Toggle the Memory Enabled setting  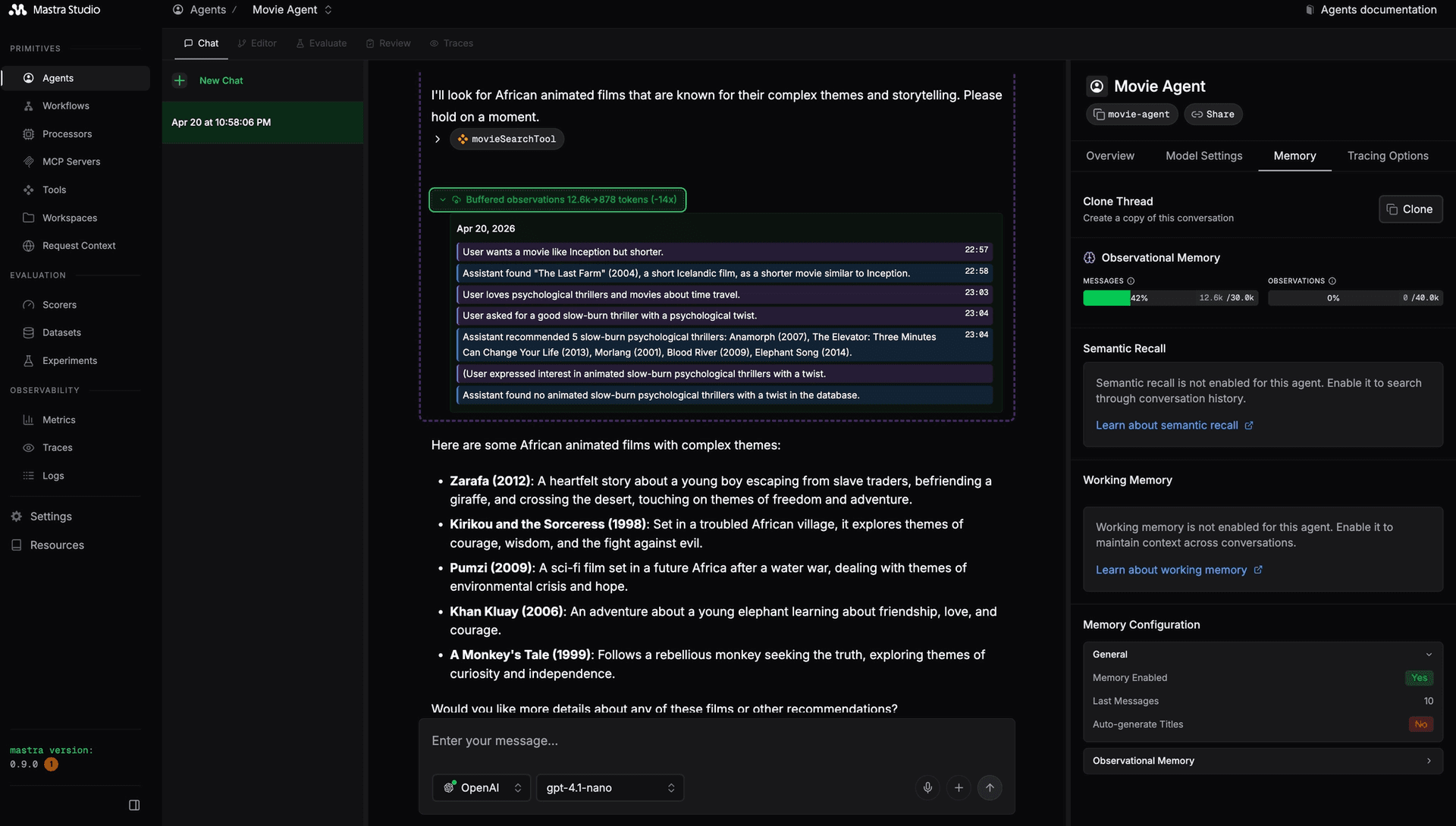1419,678
